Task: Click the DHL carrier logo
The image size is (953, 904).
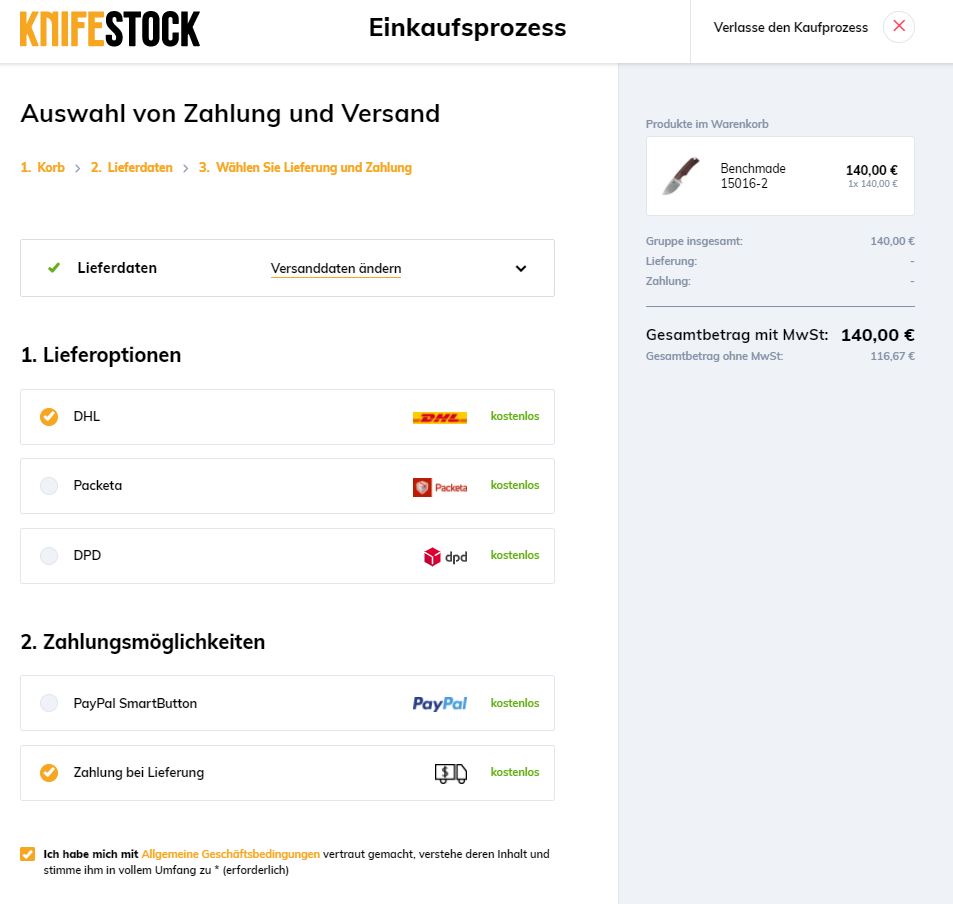Action: (x=439, y=417)
